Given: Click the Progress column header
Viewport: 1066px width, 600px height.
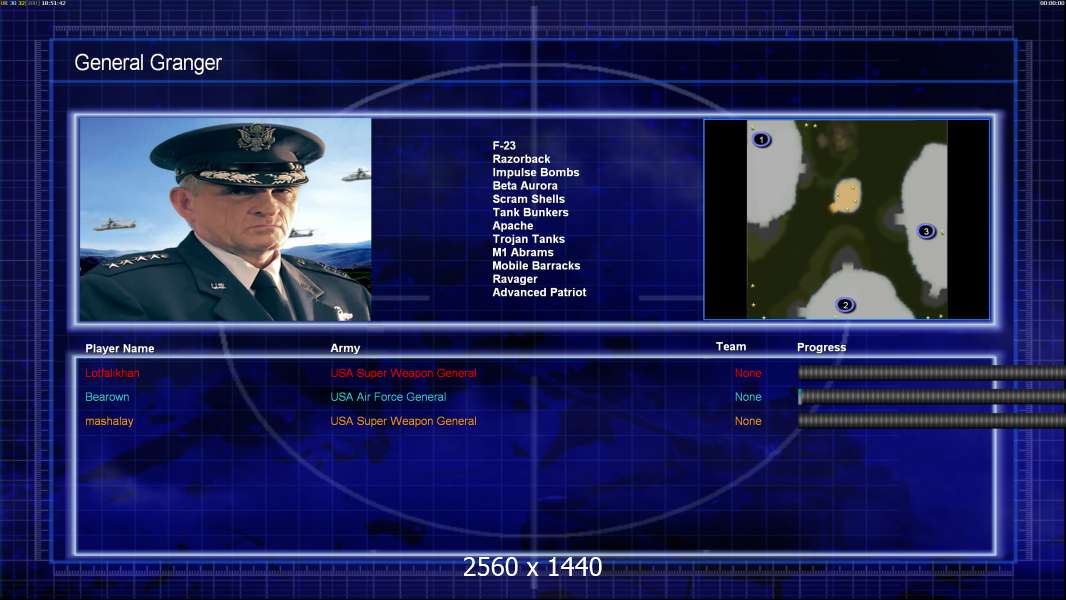Looking at the screenshot, I should coord(821,347).
